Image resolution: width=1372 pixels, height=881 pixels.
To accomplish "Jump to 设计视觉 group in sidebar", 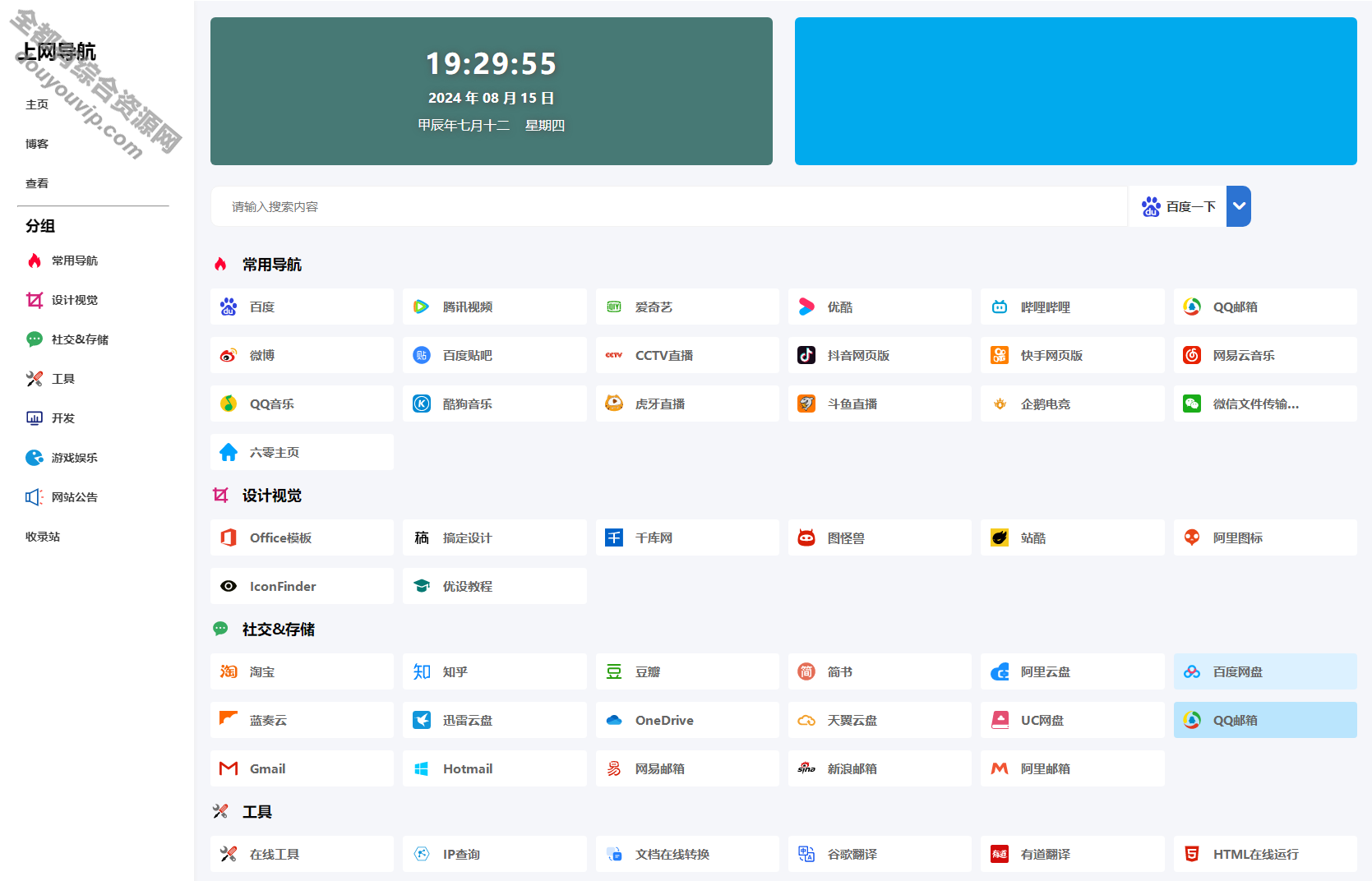I will click(74, 300).
